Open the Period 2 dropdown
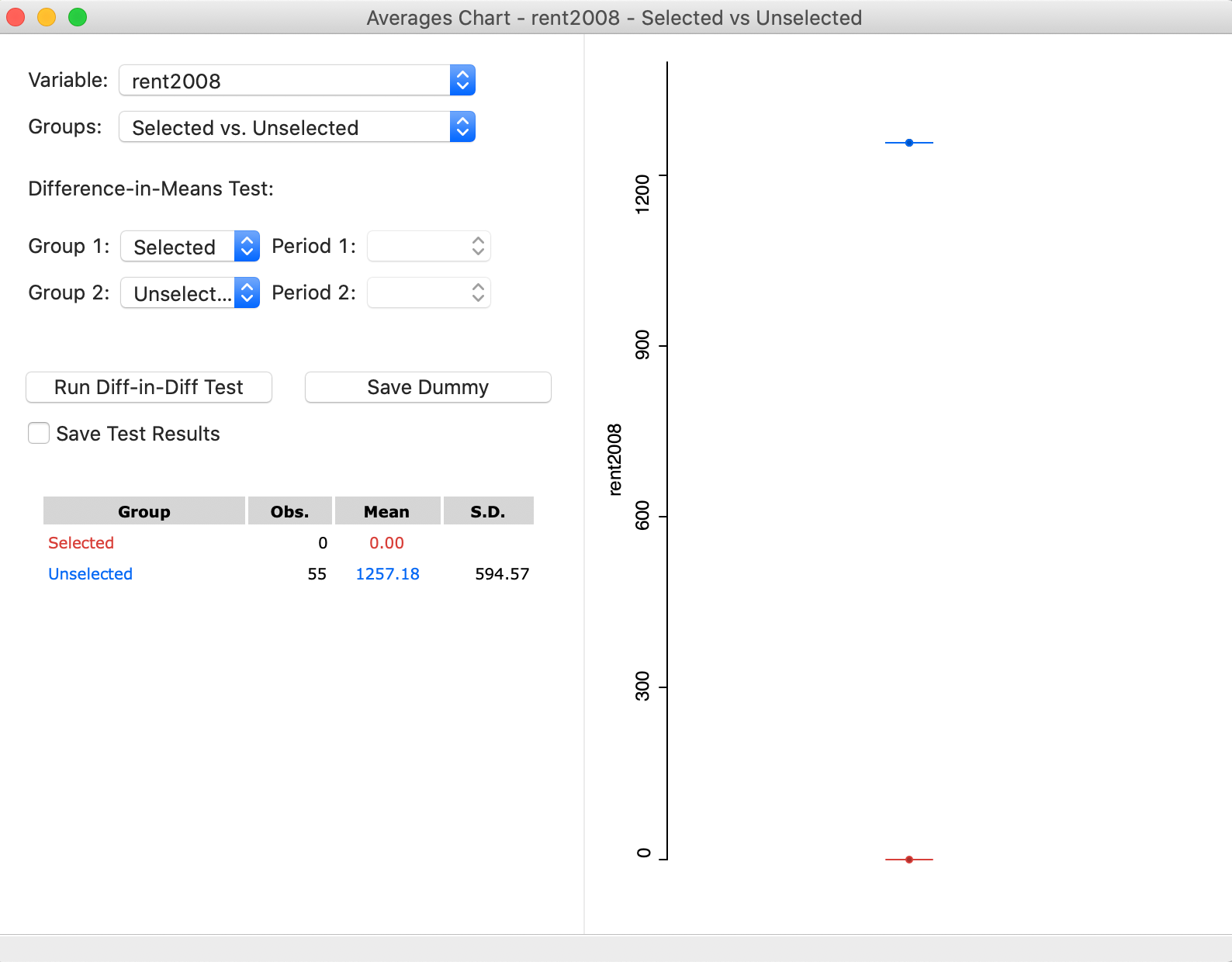Screen dimensions: 1232x962 (x=429, y=293)
